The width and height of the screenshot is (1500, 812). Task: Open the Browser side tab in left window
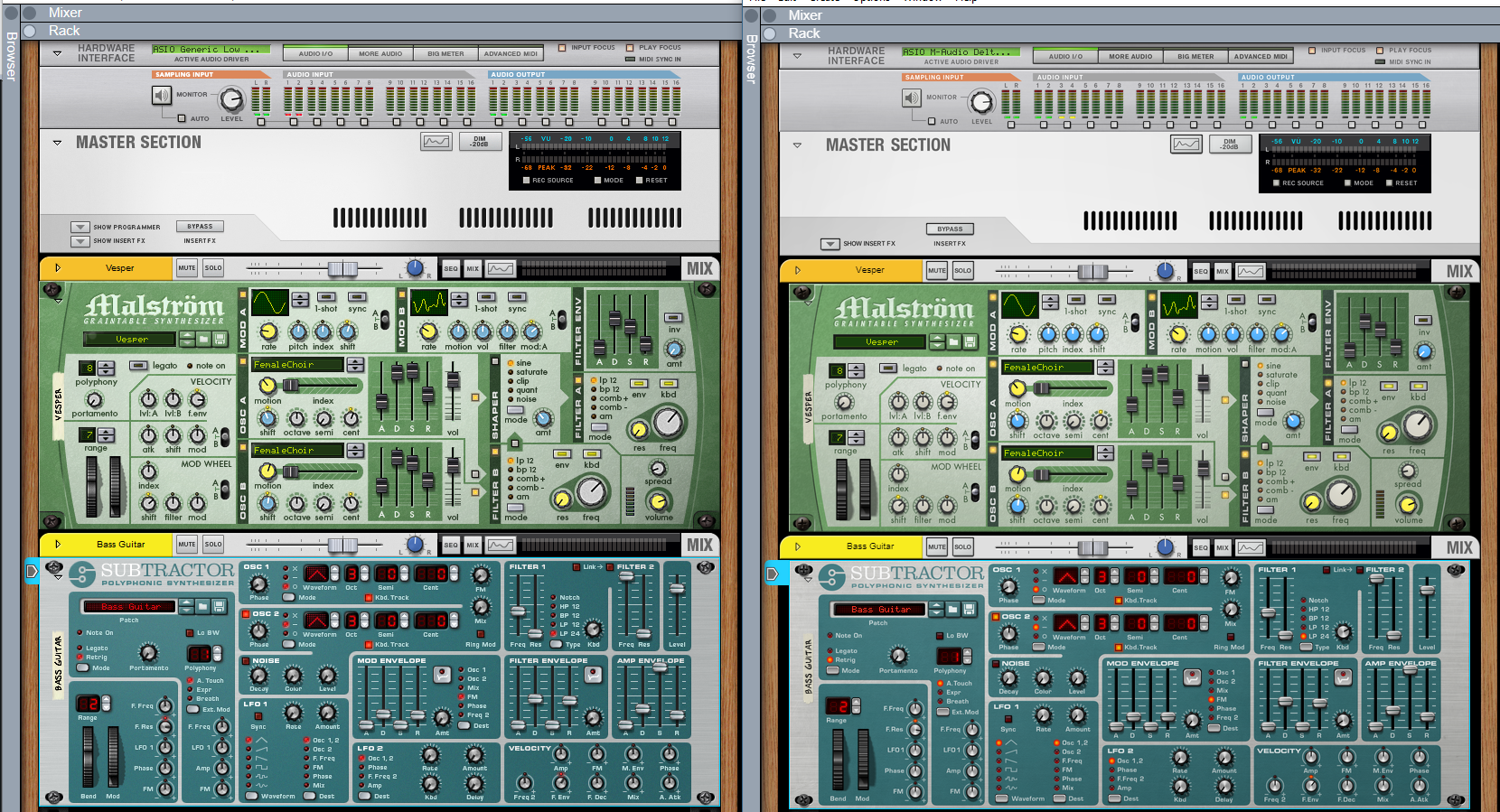click(11, 56)
